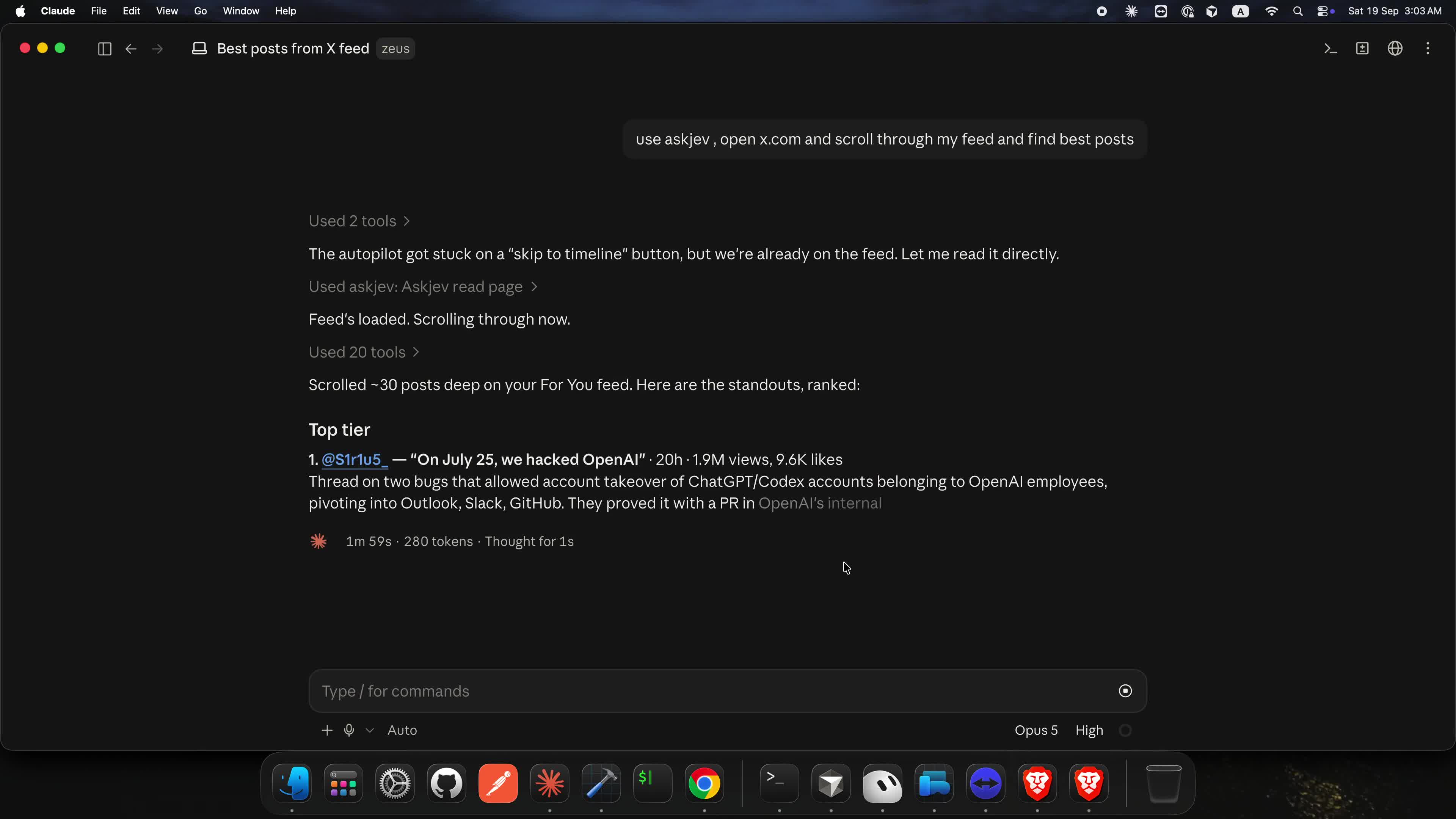1456x819 pixels.
Task: Open the Edit menu
Action: [x=131, y=11]
